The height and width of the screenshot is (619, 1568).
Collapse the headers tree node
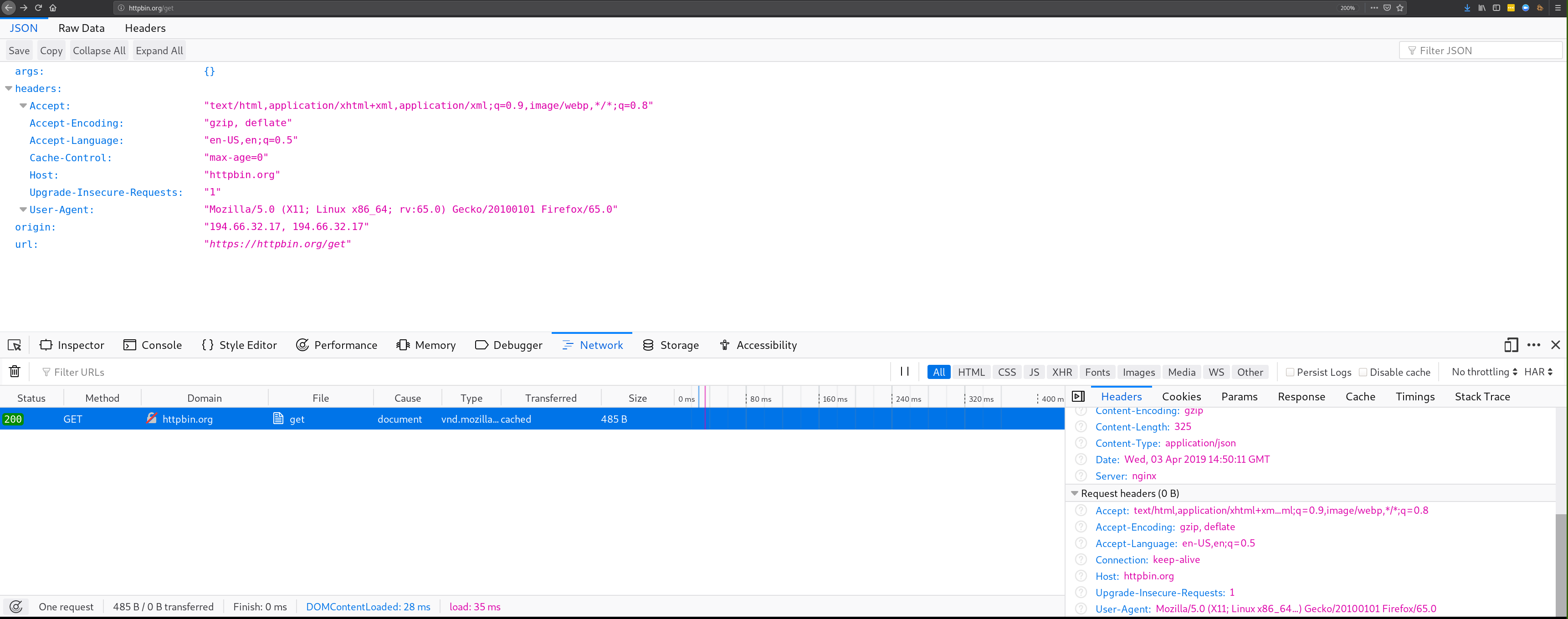point(9,89)
